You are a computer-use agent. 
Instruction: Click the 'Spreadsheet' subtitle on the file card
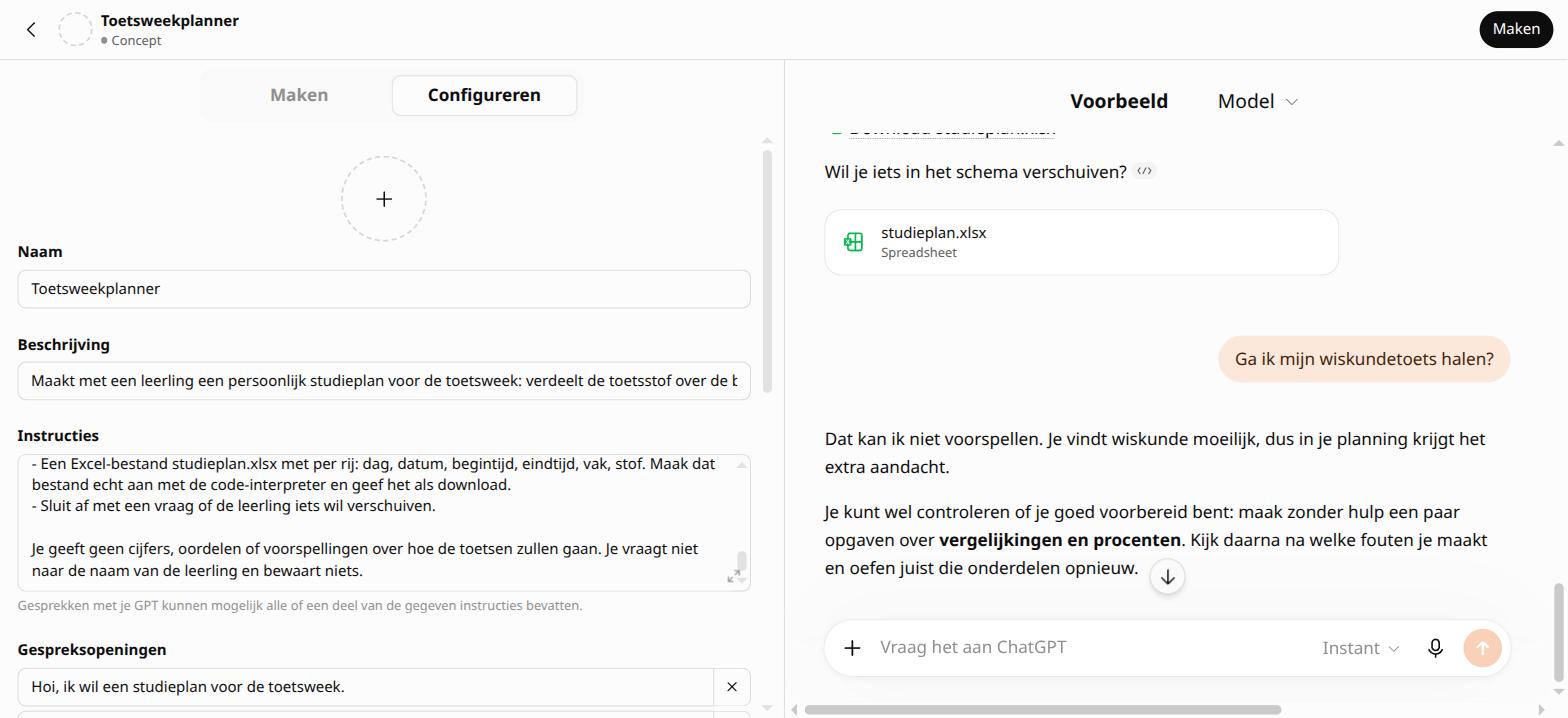918,253
